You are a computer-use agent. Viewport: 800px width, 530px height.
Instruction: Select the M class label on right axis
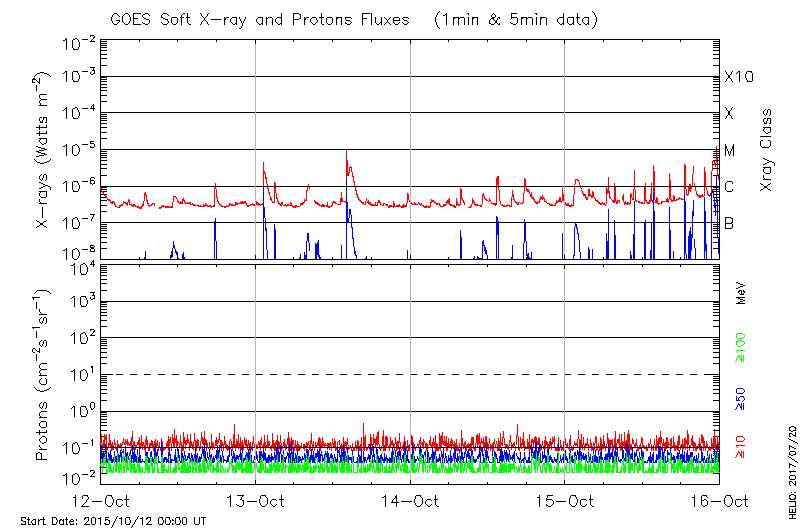[729, 150]
